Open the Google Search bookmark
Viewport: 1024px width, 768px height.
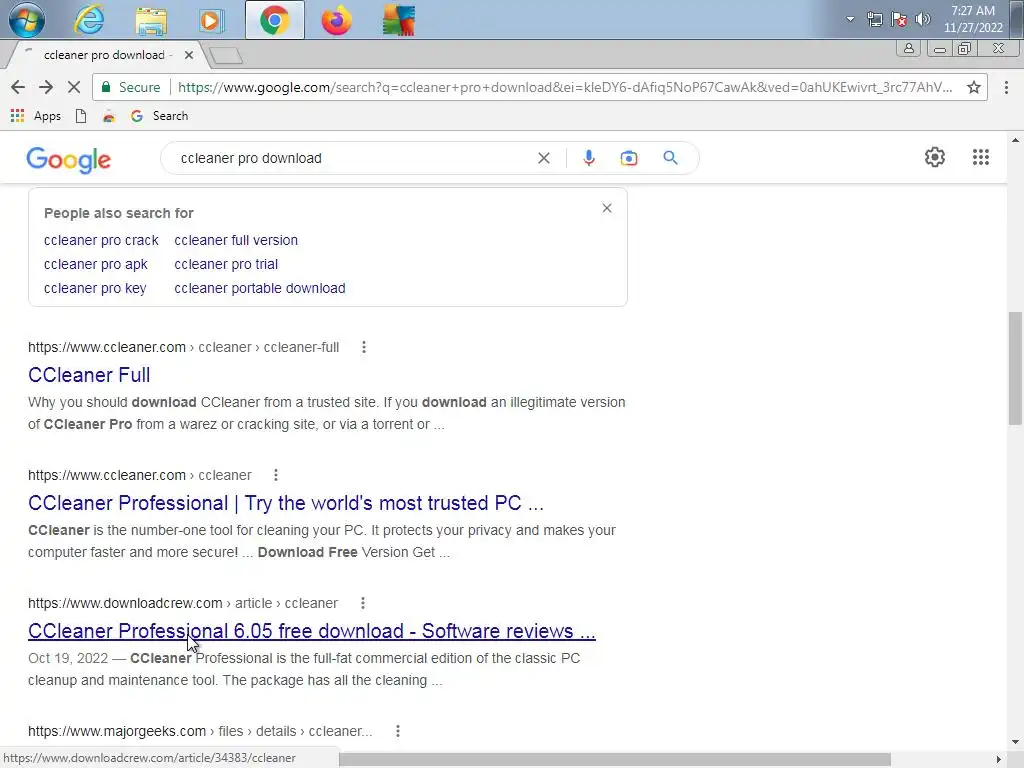(x=159, y=116)
